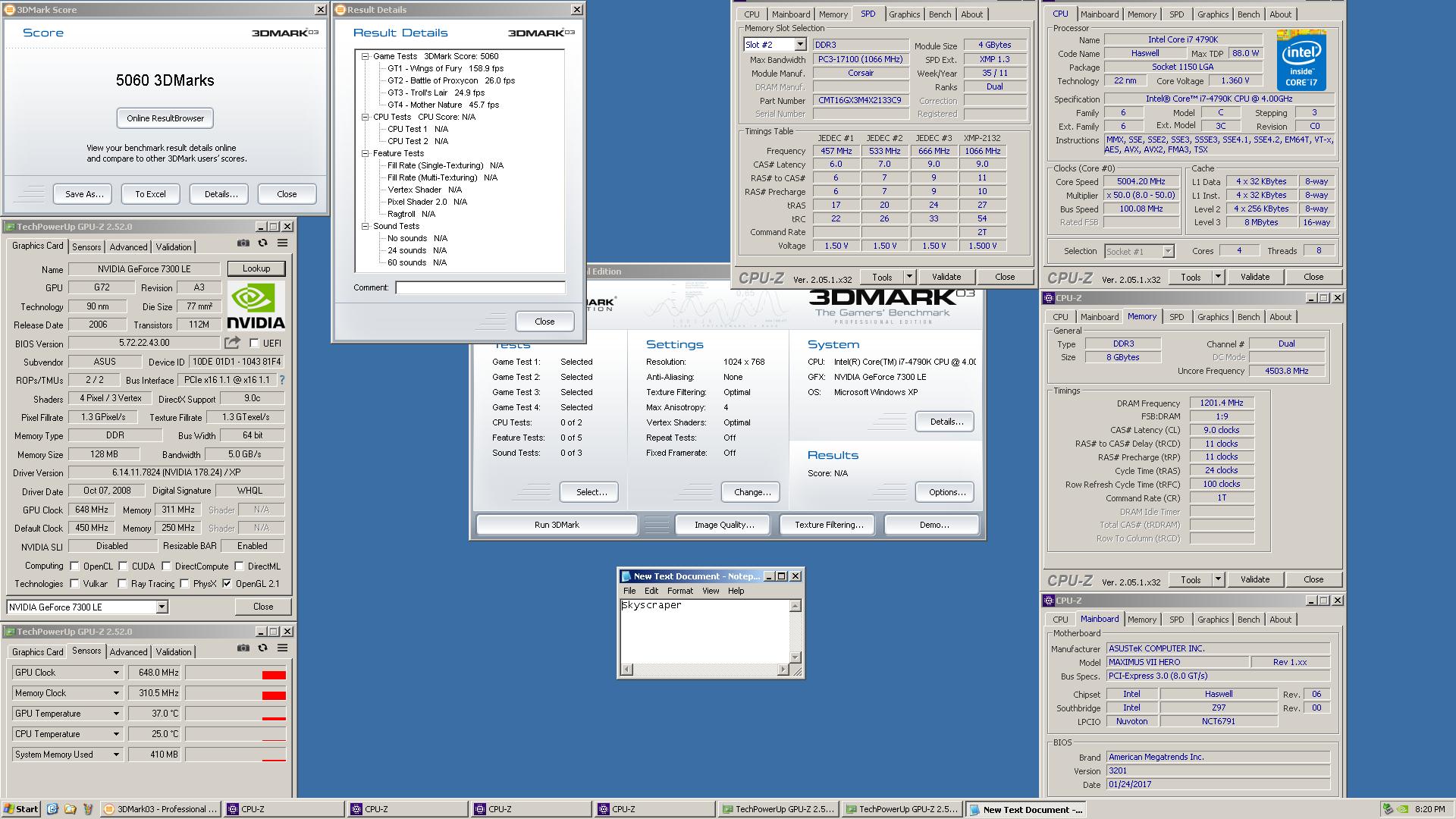1456x819 pixels.
Task: Toggle the OpenCL checkbox
Action: pyautogui.click(x=74, y=566)
